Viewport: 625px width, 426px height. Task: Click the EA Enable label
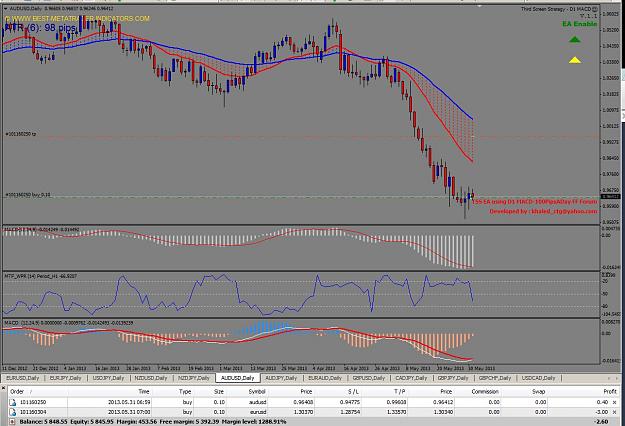click(580, 24)
